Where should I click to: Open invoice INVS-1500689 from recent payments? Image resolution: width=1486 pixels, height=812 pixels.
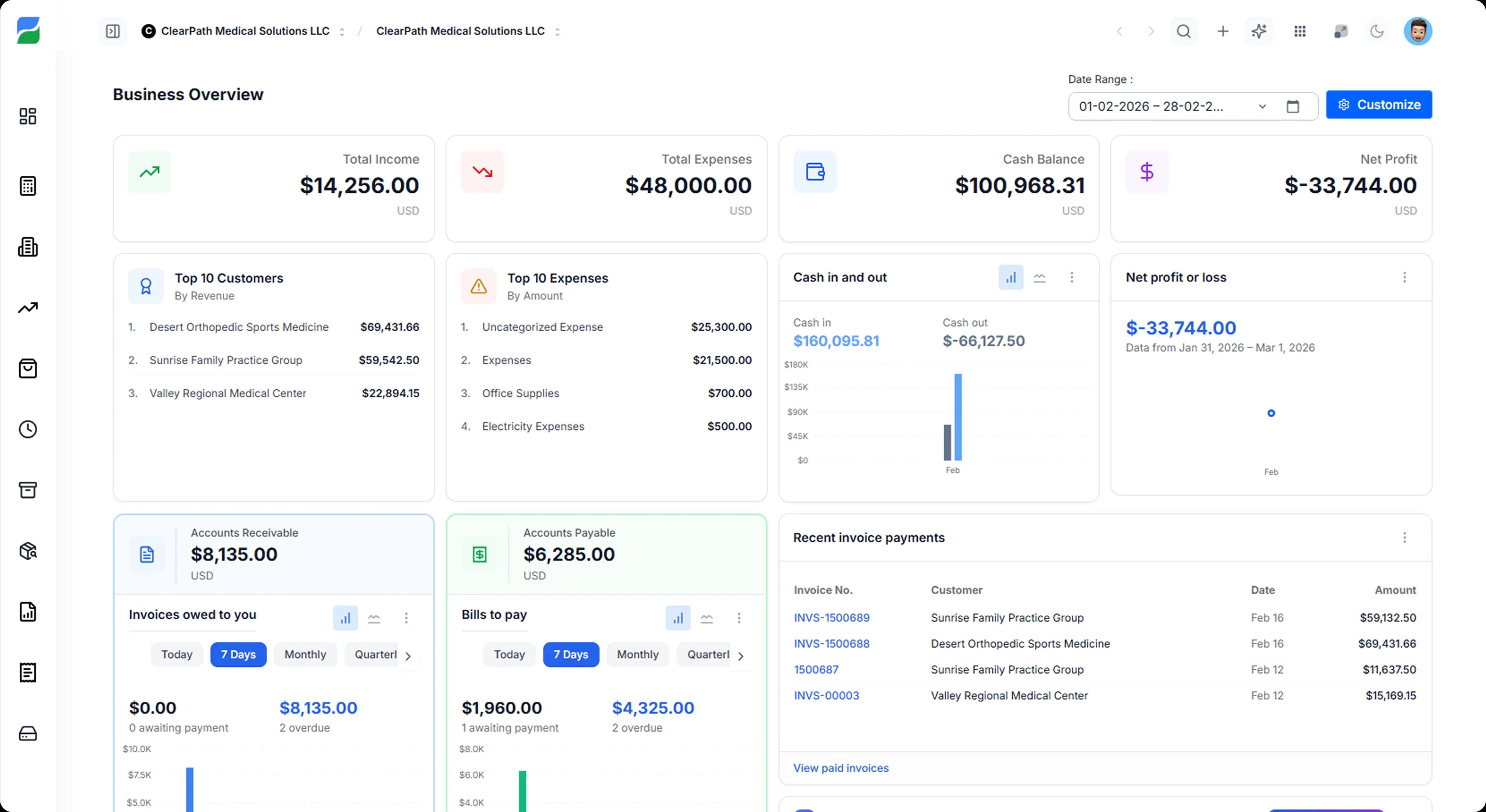831,617
